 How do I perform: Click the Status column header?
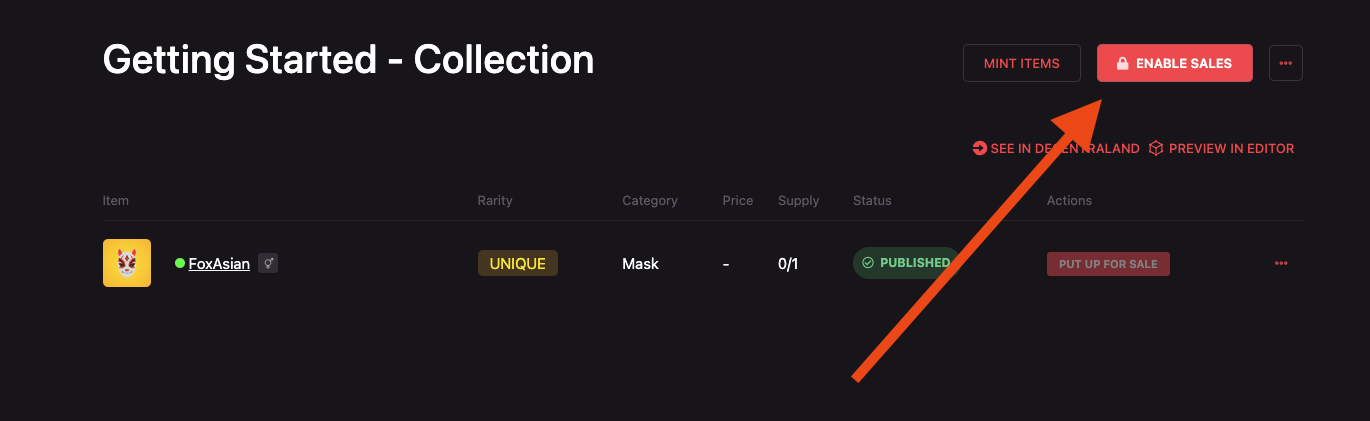coord(872,201)
